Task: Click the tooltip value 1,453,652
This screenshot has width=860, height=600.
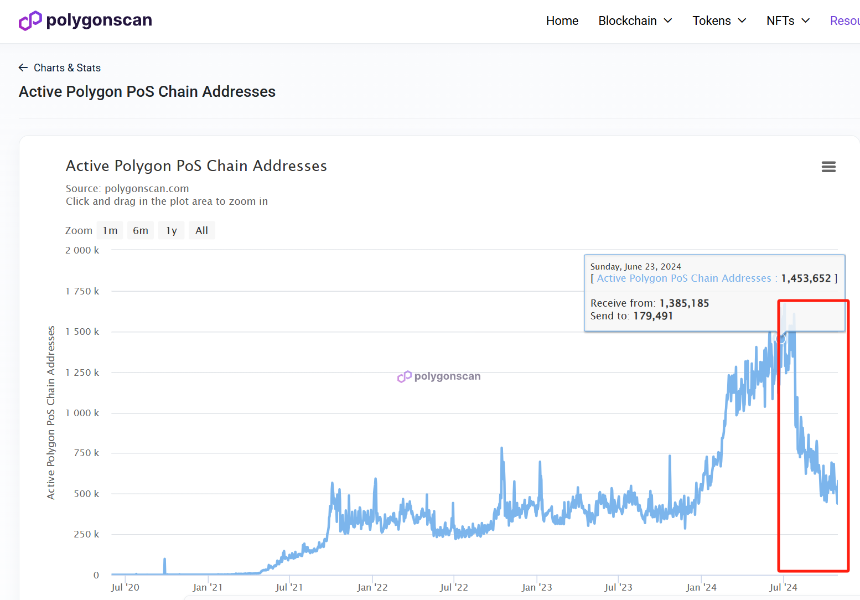Action: pos(806,278)
